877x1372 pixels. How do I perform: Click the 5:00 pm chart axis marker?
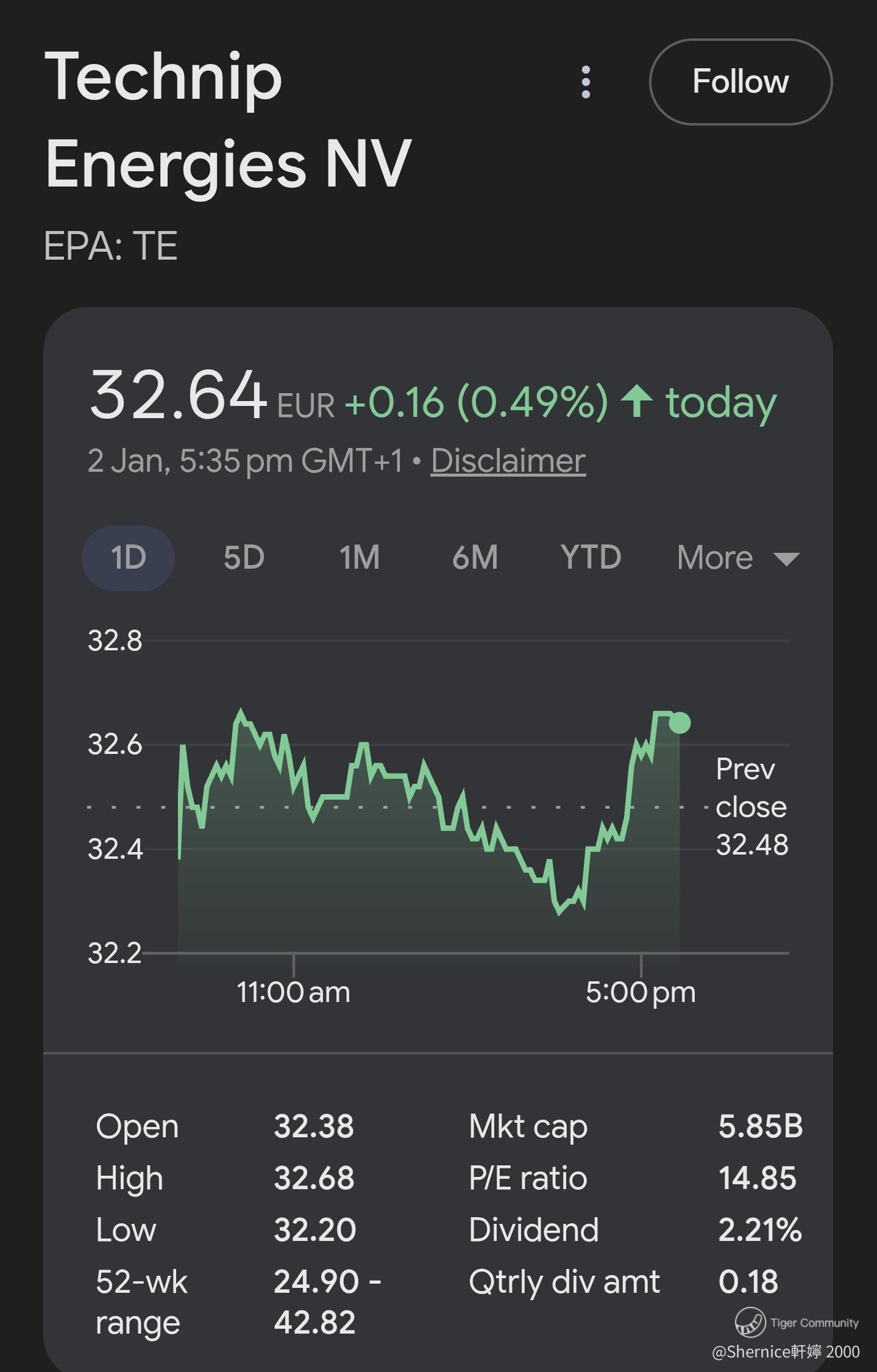[x=641, y=992]
